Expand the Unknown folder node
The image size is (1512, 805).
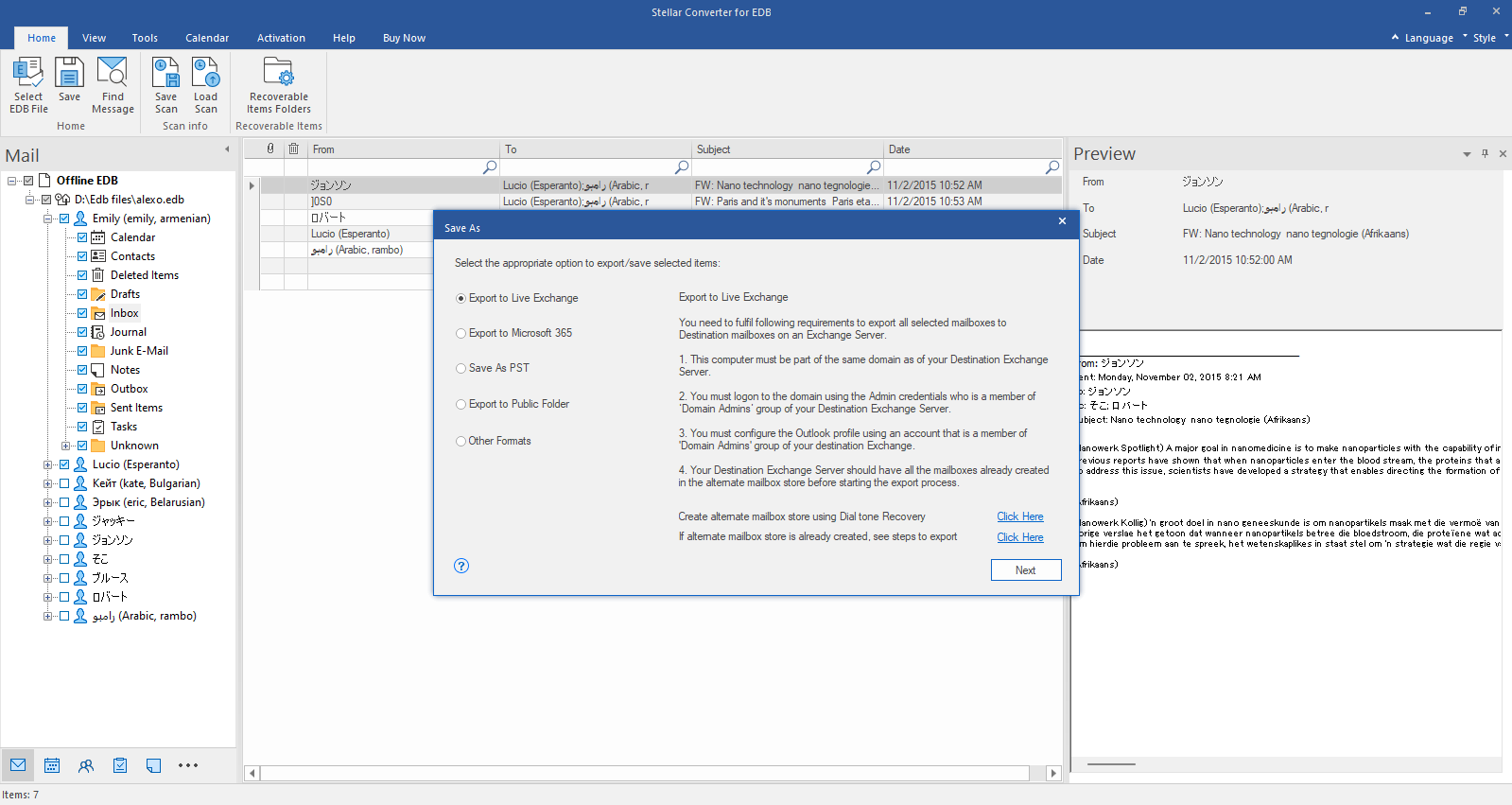[65, 446]
